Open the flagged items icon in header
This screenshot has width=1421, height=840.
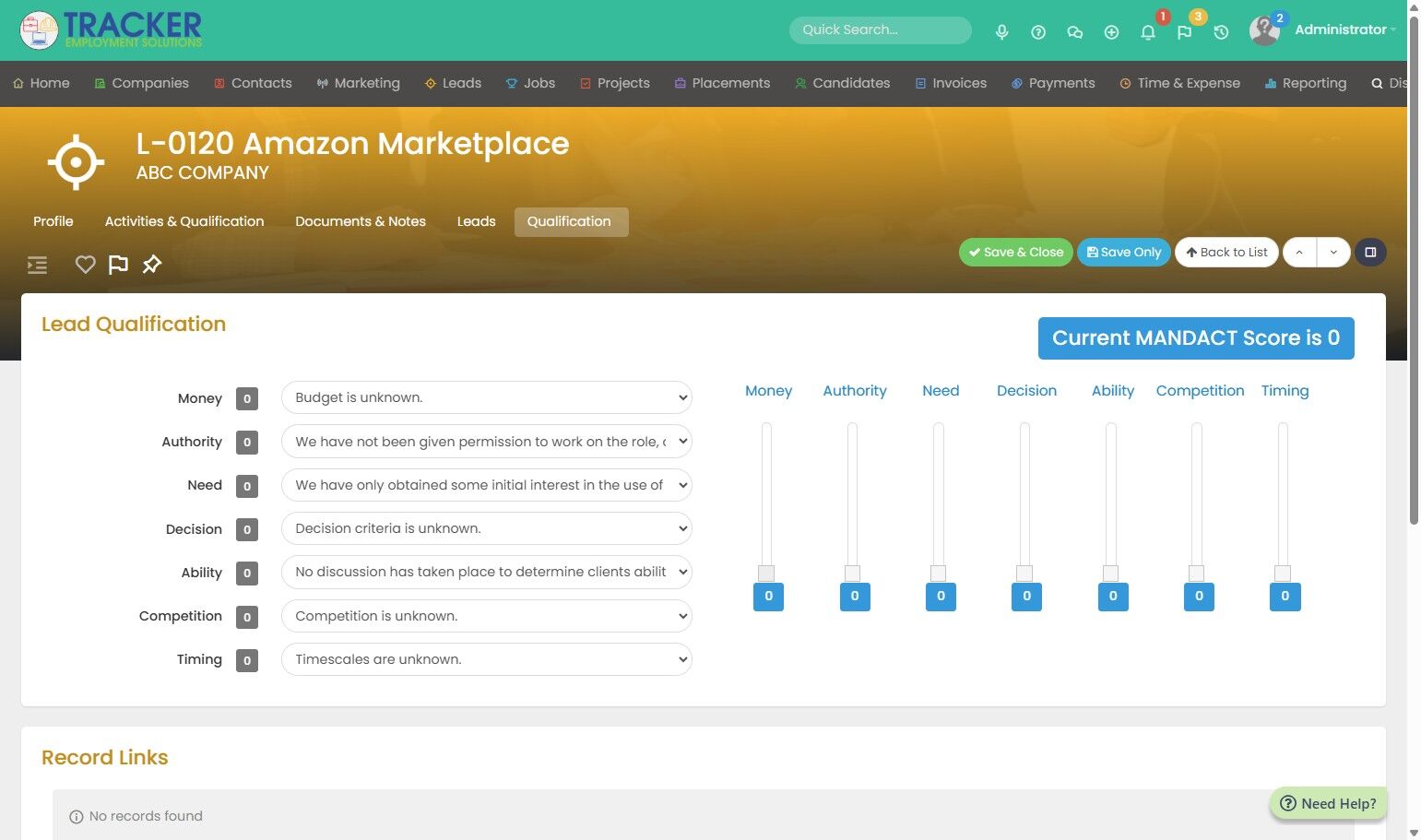[1185, 31]
